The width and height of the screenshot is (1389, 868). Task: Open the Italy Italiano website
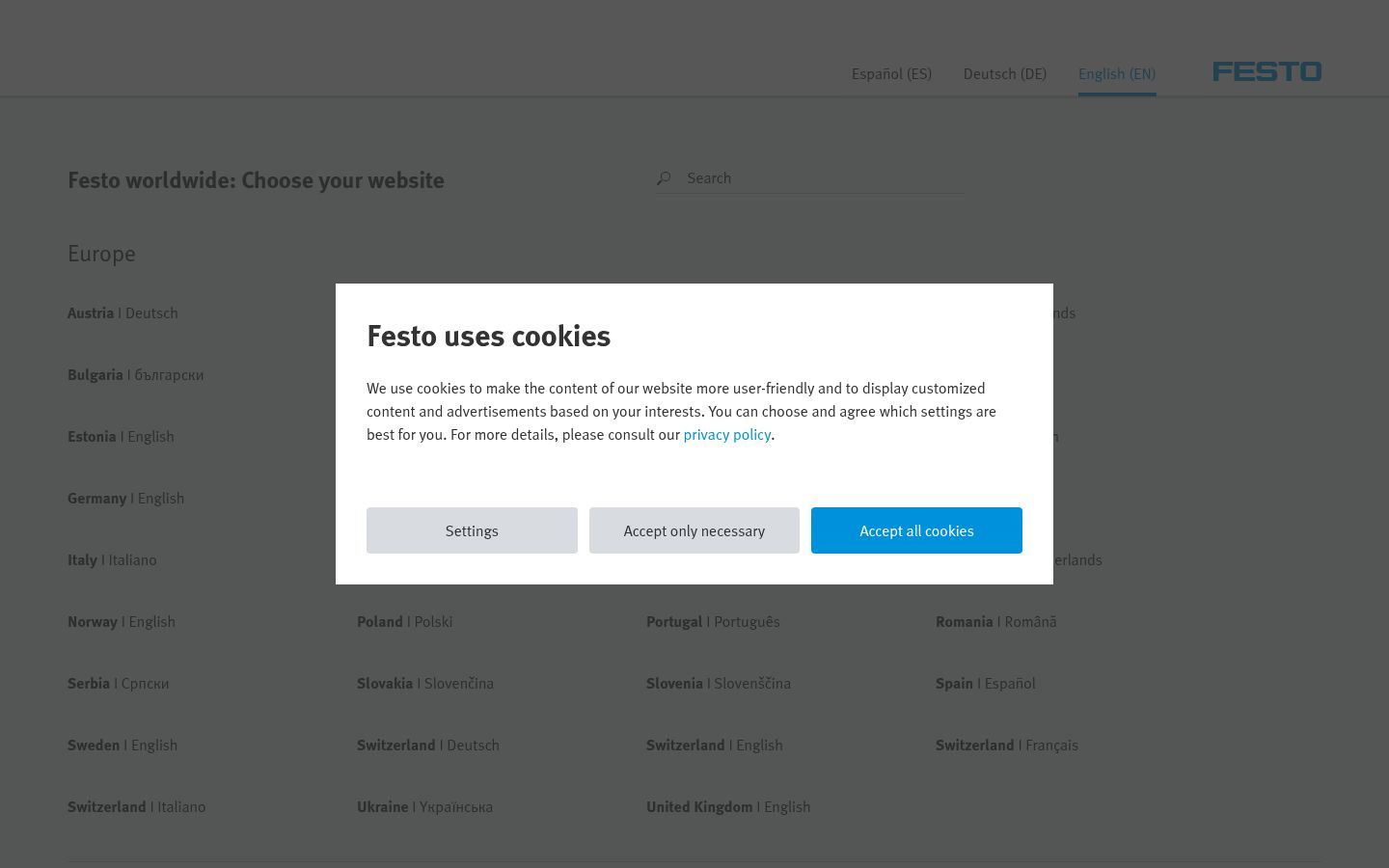pos(112,560)
